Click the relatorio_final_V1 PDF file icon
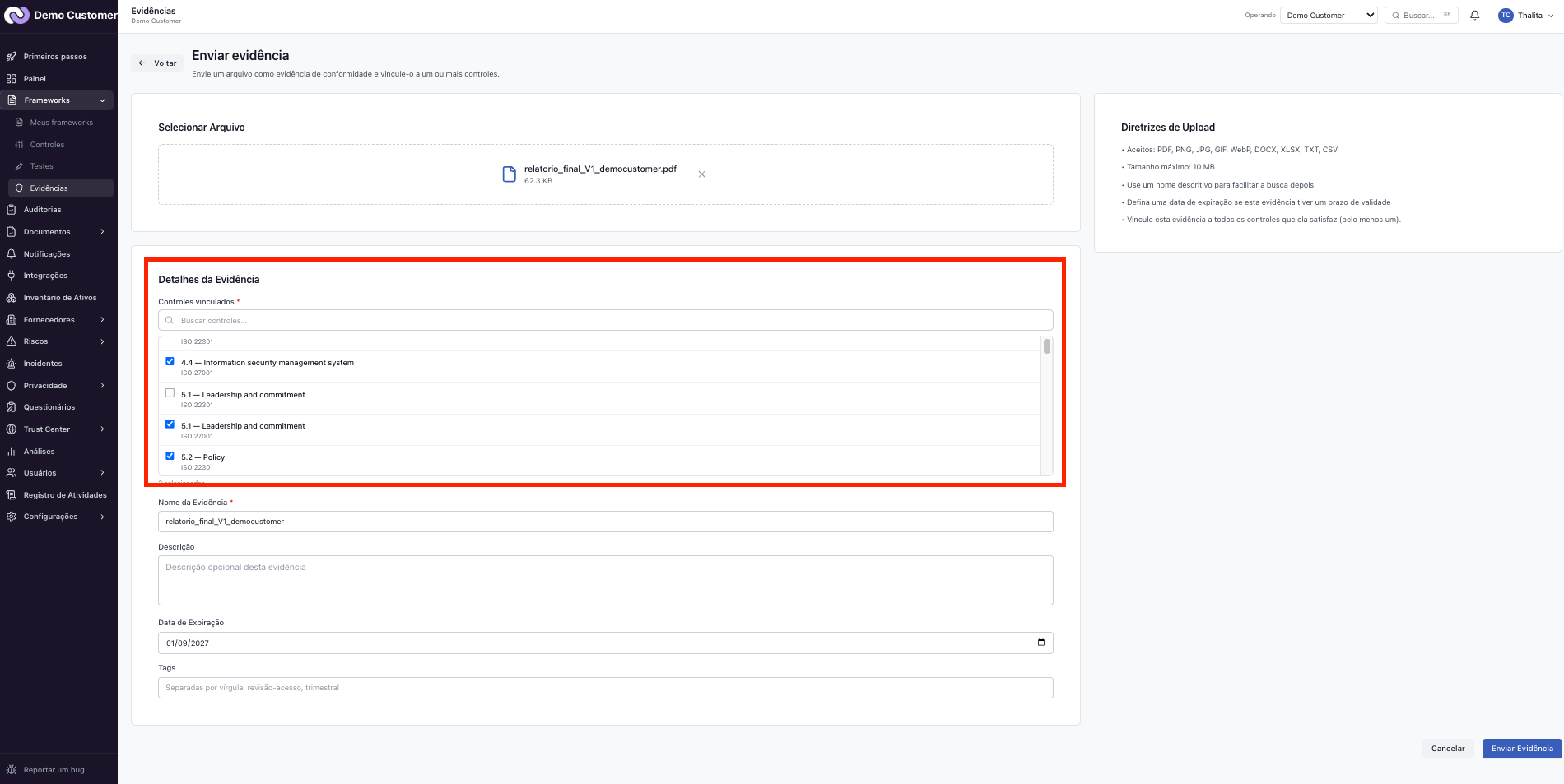Screen dimensions: 1564x784 [x=510, y=174]
